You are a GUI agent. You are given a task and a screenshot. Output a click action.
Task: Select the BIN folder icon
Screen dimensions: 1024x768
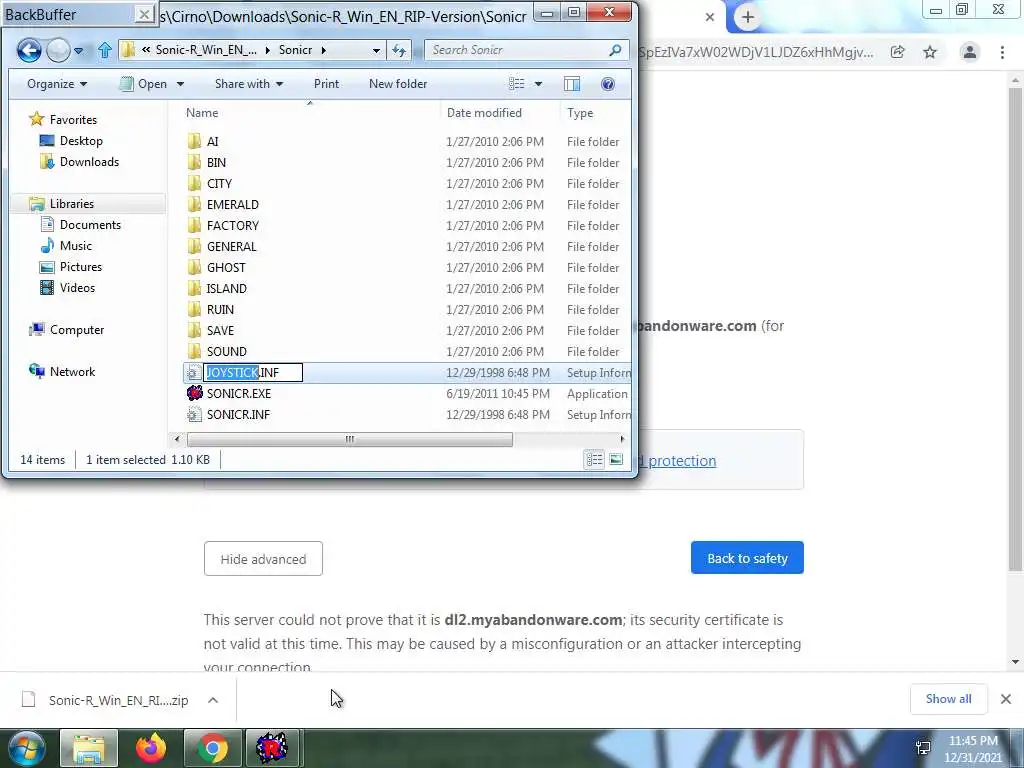point(195,162)
